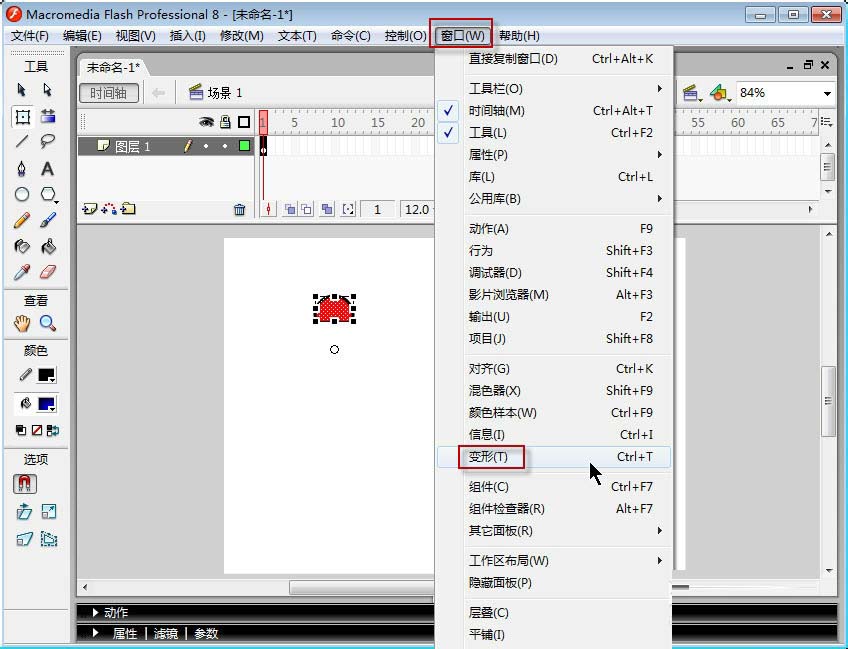
Task: Open the Edit Scene dropdown icon
Action: (x=691, y=94)
